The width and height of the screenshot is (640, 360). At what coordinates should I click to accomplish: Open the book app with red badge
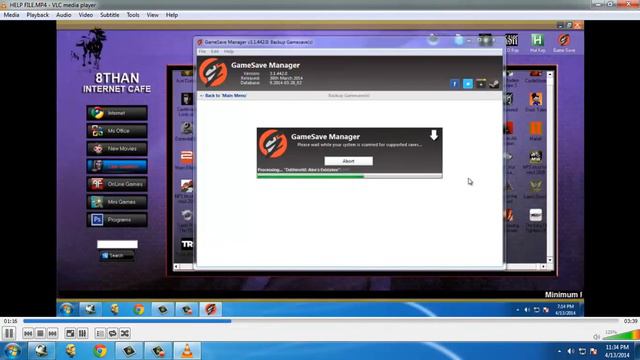(158, 351)
